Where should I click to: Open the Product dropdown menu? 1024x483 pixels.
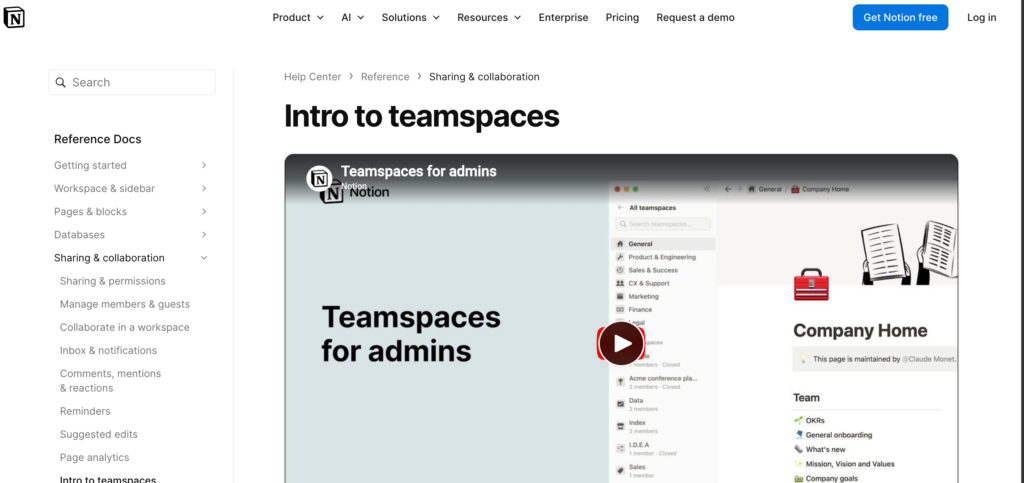[x=298, y=17]
